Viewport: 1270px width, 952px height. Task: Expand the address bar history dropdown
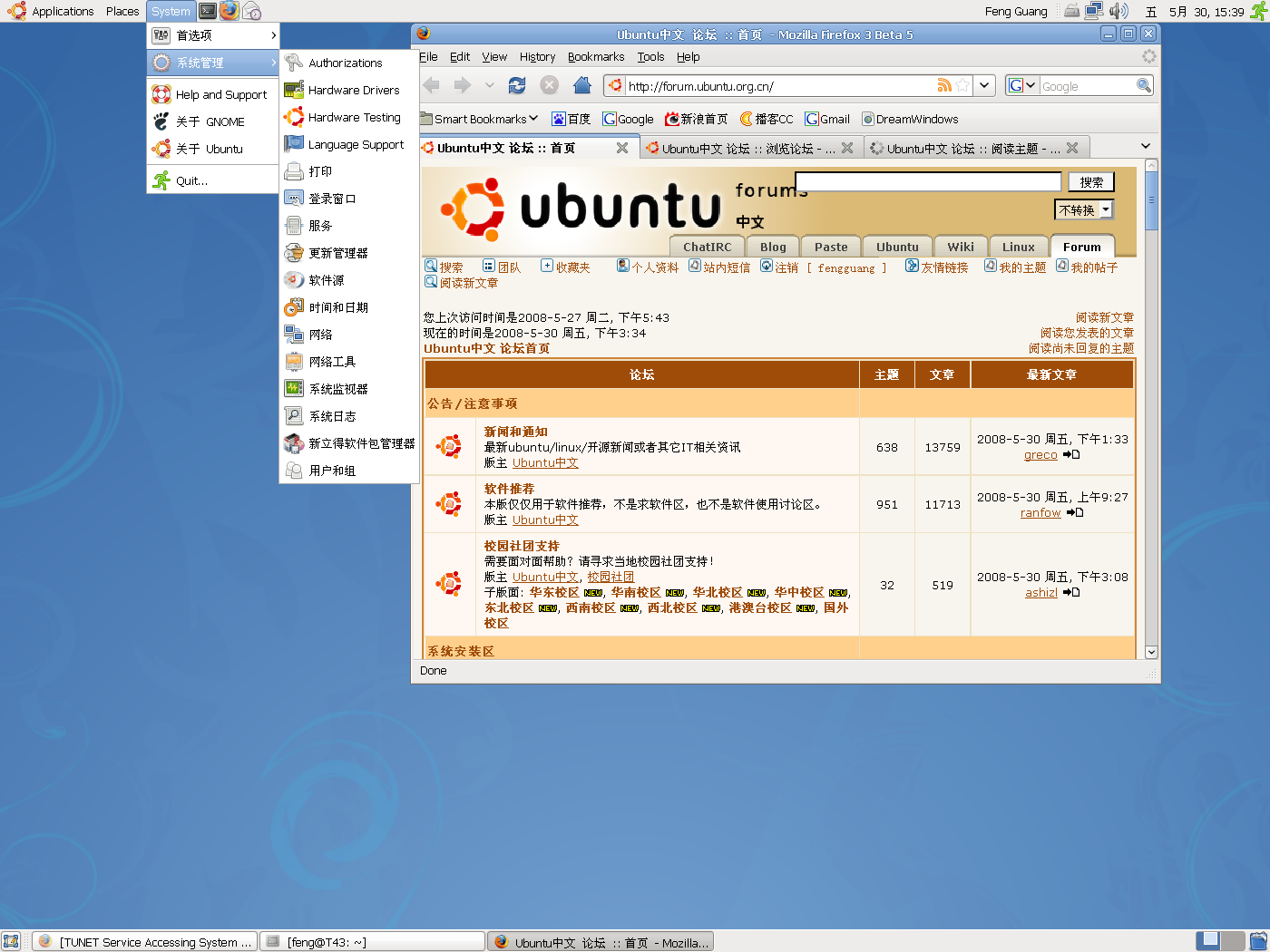coord(984,85)
